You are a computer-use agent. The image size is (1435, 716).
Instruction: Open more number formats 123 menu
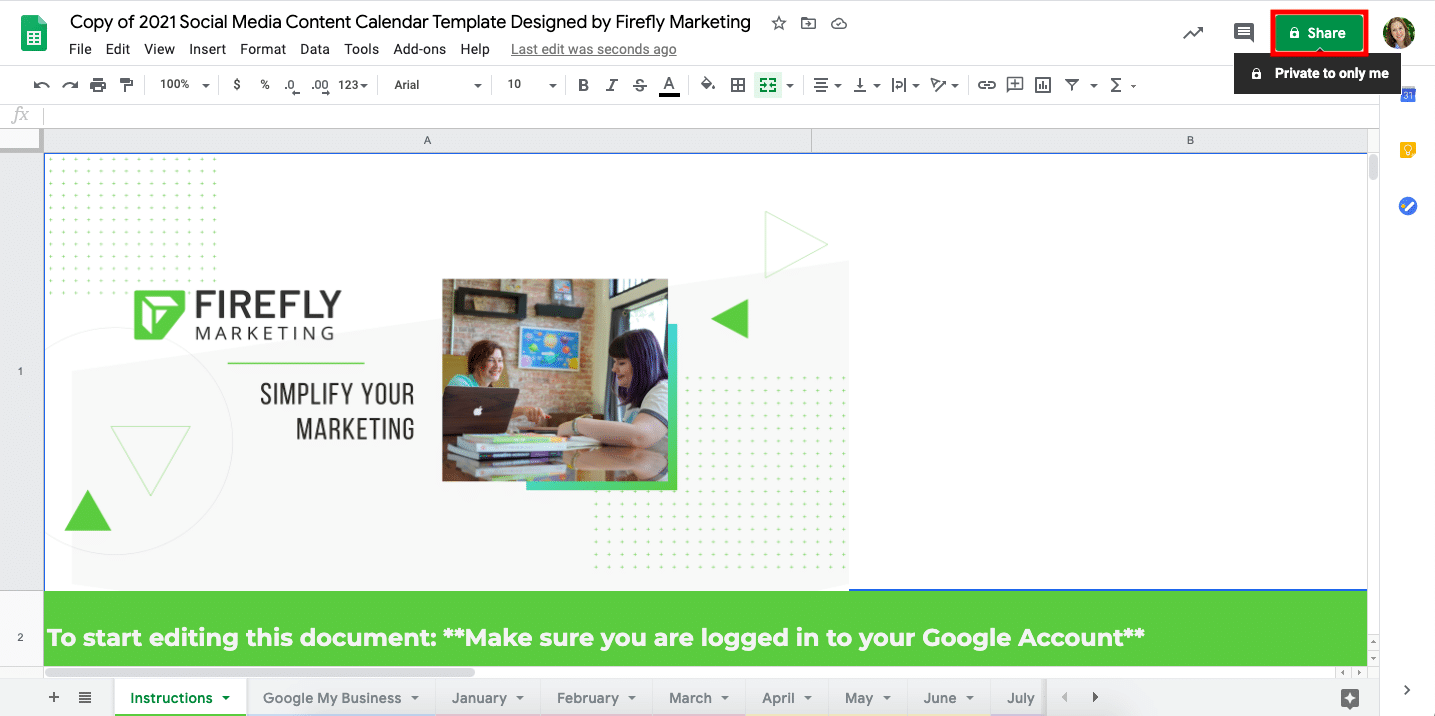coord(353,85)
